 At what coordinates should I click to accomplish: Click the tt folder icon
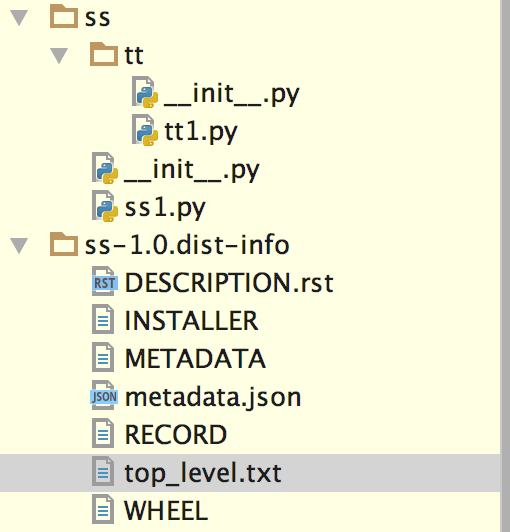click(104, 54)
